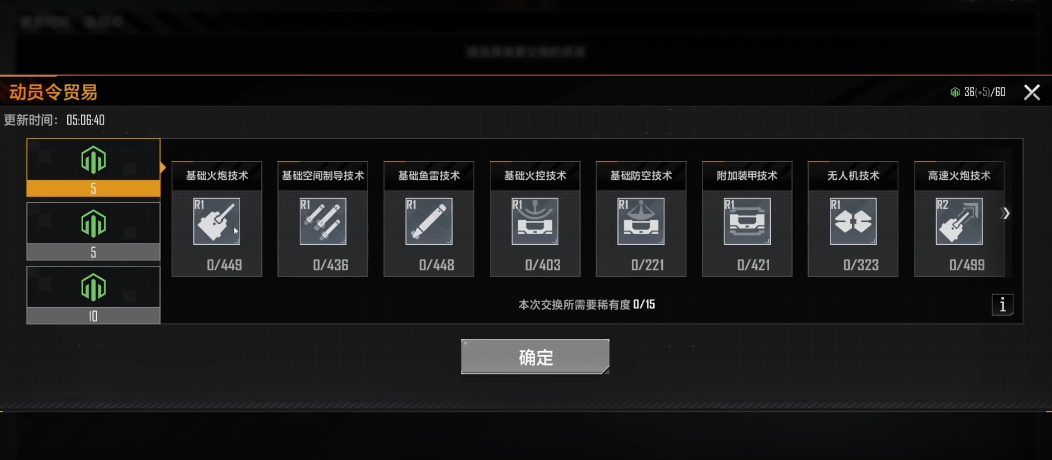Select the 基础火炮技术 cannon icon
1052x460 pixels.
coord(217,221)
